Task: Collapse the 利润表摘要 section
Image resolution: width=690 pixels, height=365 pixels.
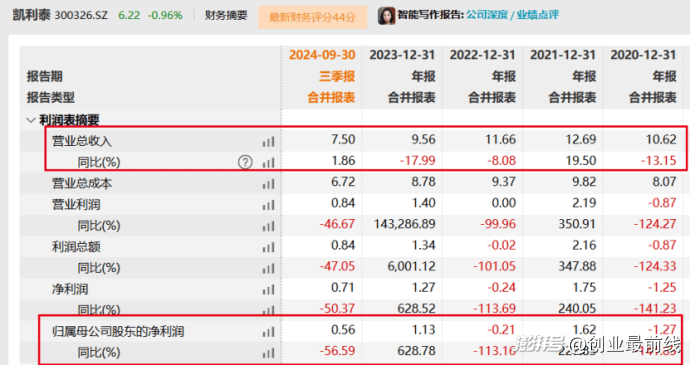Action: pyautogui.click(x=31, y=120)
